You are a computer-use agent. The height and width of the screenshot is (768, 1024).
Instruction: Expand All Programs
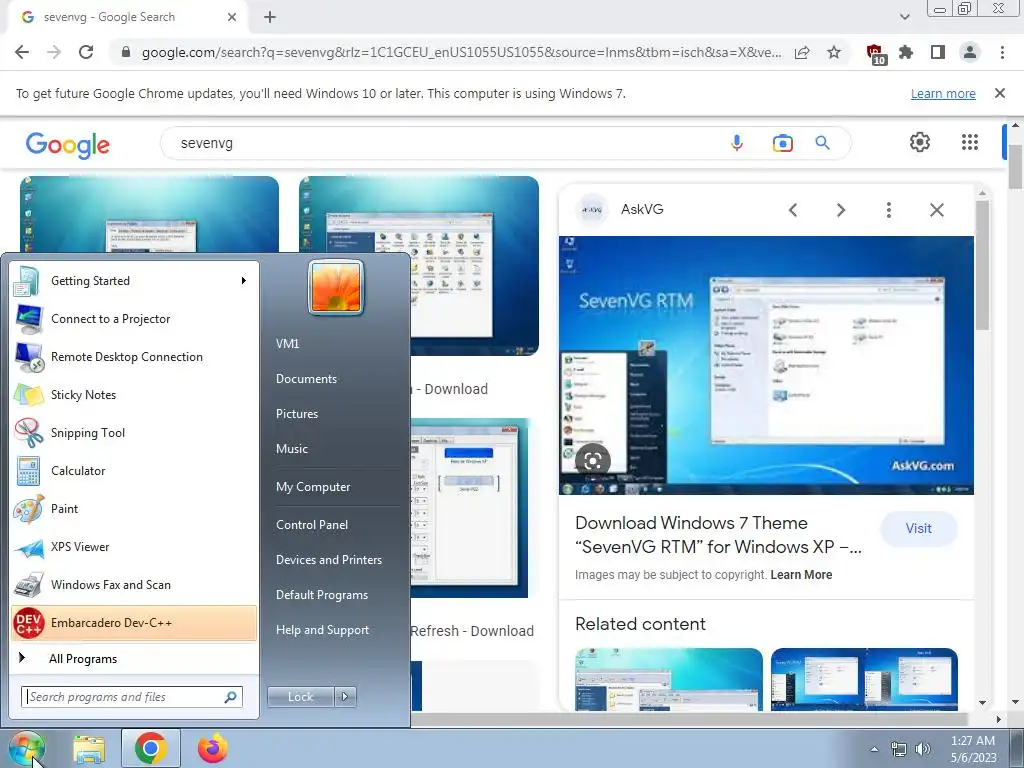[x=134, y=658]
